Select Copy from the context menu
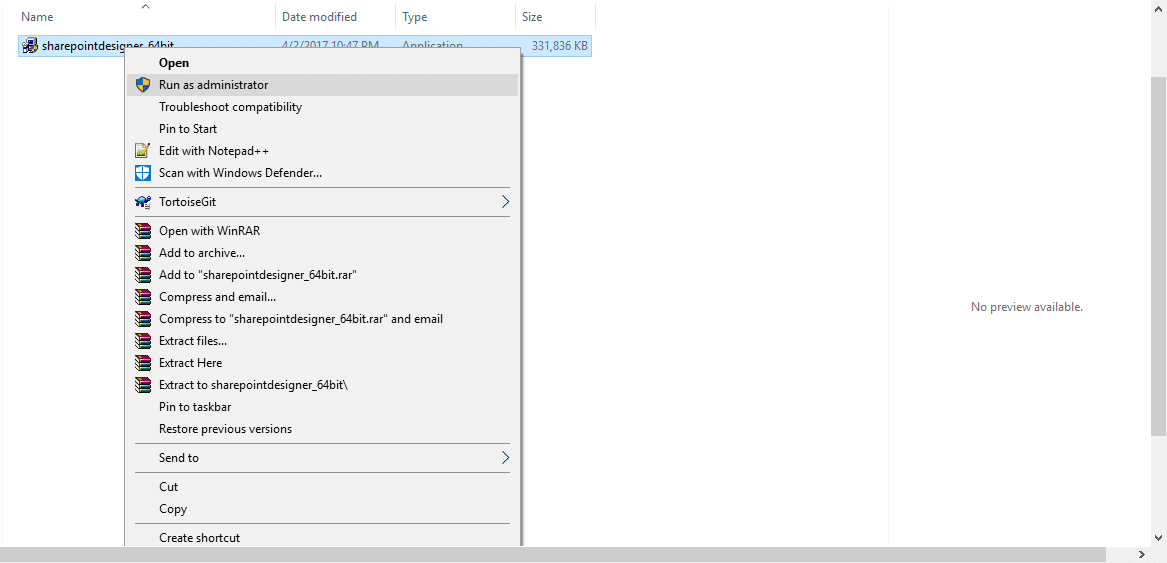The width and height of the screenshot is (1167, 563). tap(322, 509)
